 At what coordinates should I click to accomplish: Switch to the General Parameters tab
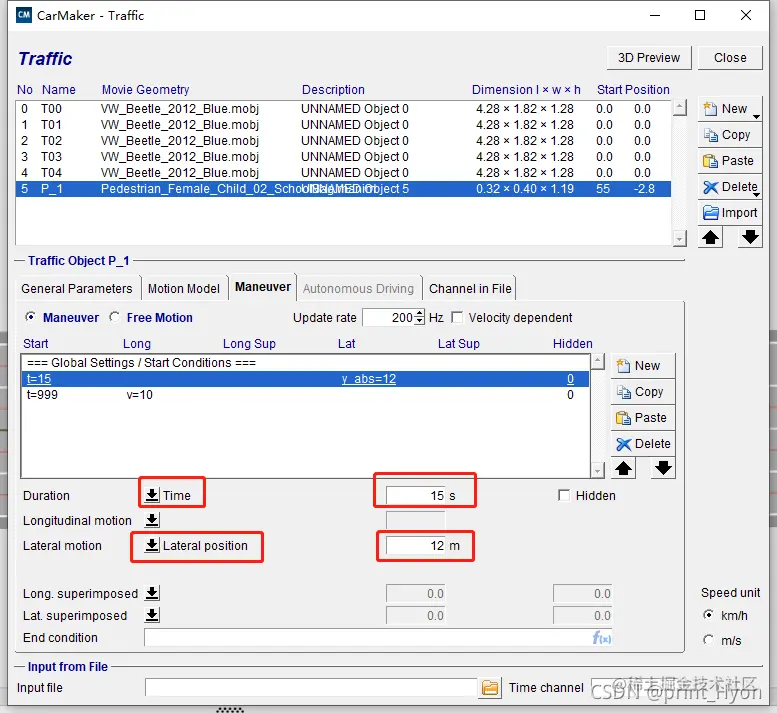(77, 288)
